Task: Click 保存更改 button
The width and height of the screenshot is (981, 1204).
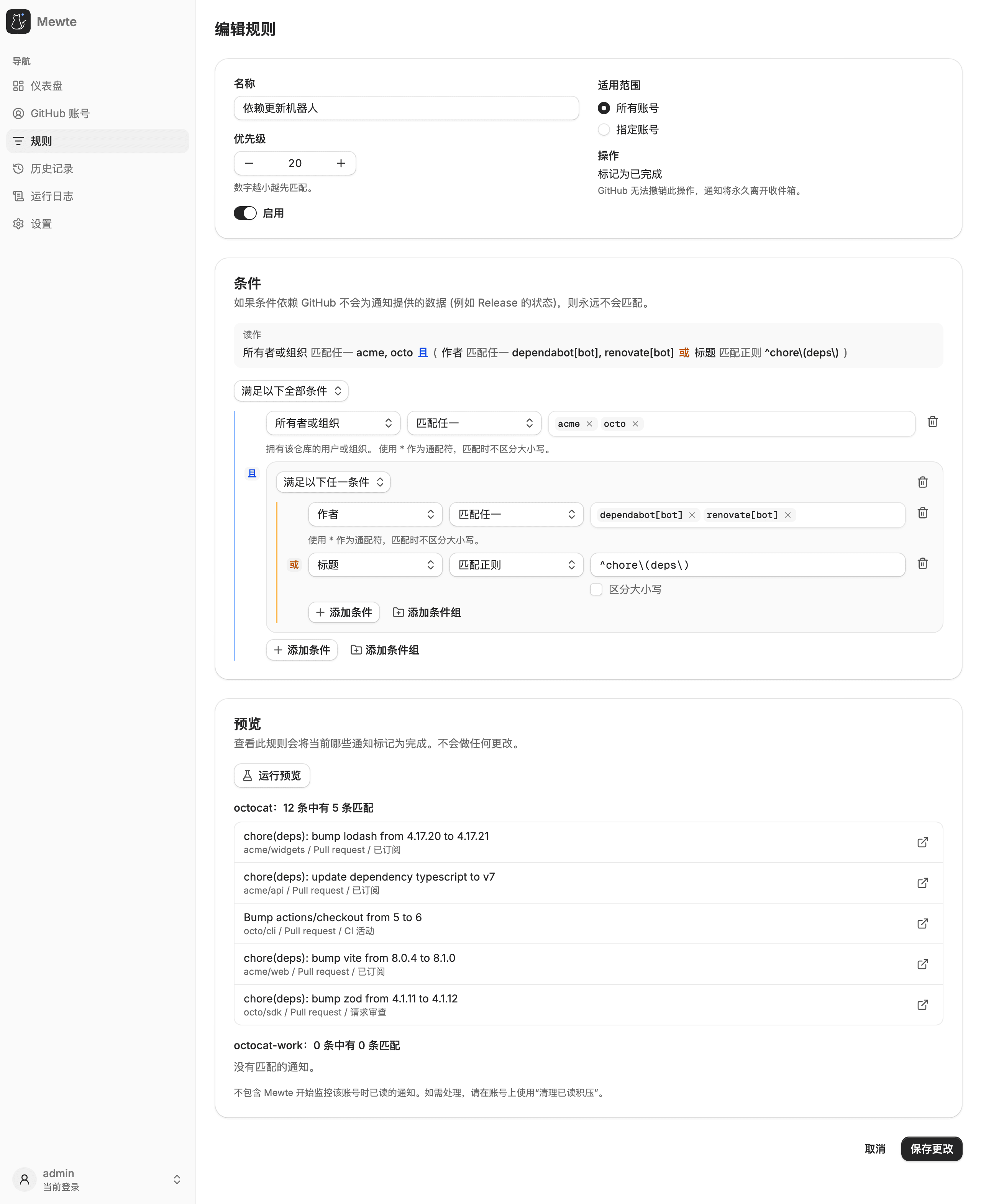Action: 931,1149
